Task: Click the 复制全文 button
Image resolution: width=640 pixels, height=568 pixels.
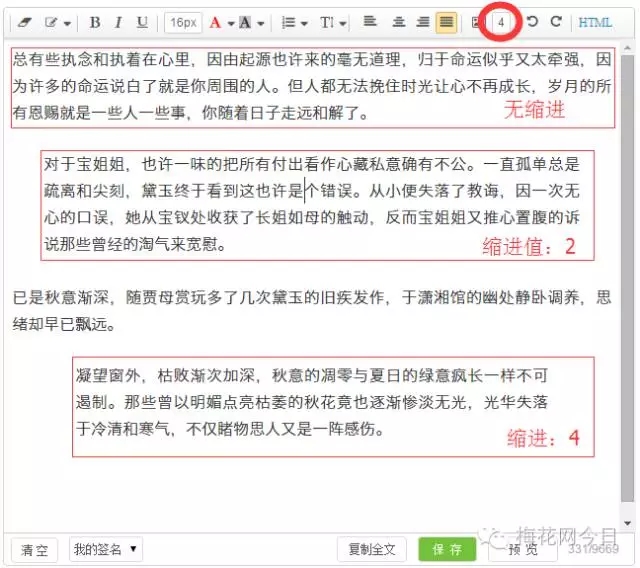Action: click(x=372, y=549)
